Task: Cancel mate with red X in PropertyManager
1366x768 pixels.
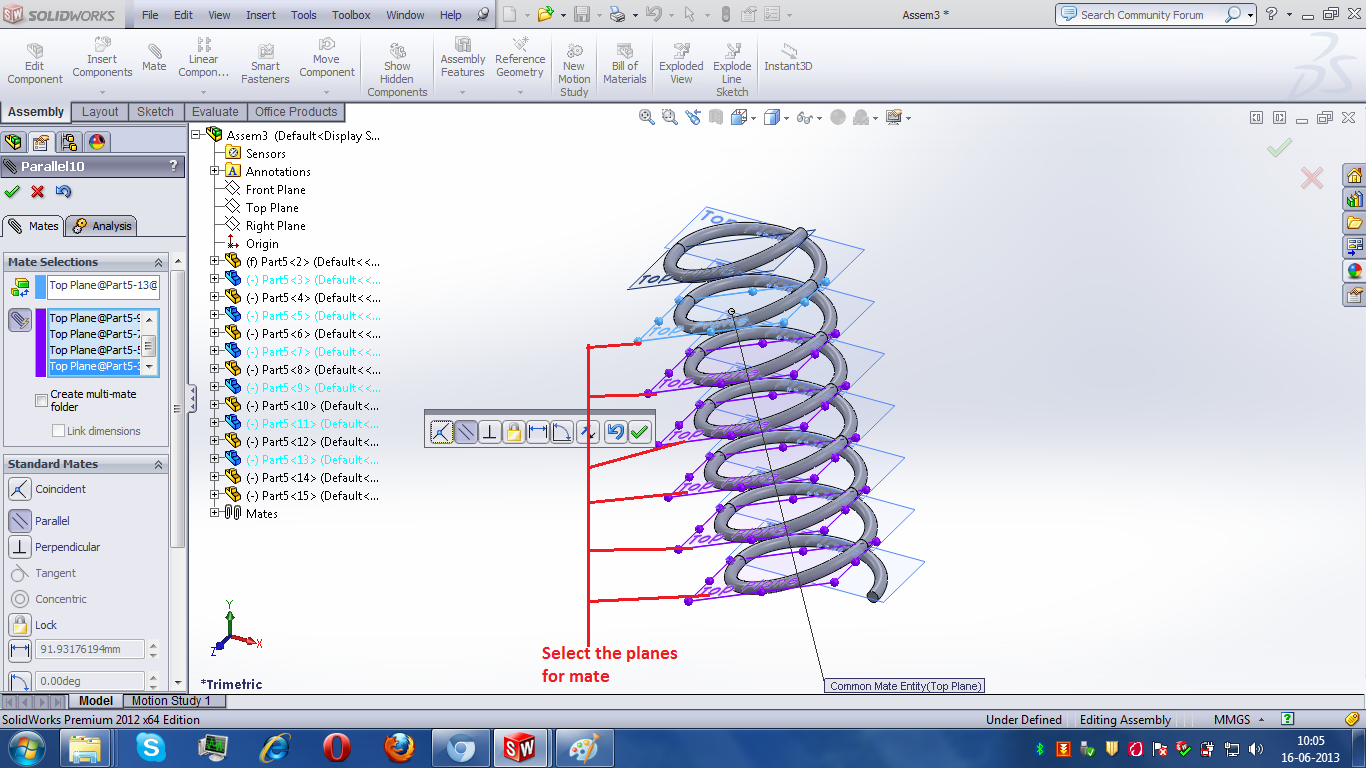Action: tap(38, 191)
